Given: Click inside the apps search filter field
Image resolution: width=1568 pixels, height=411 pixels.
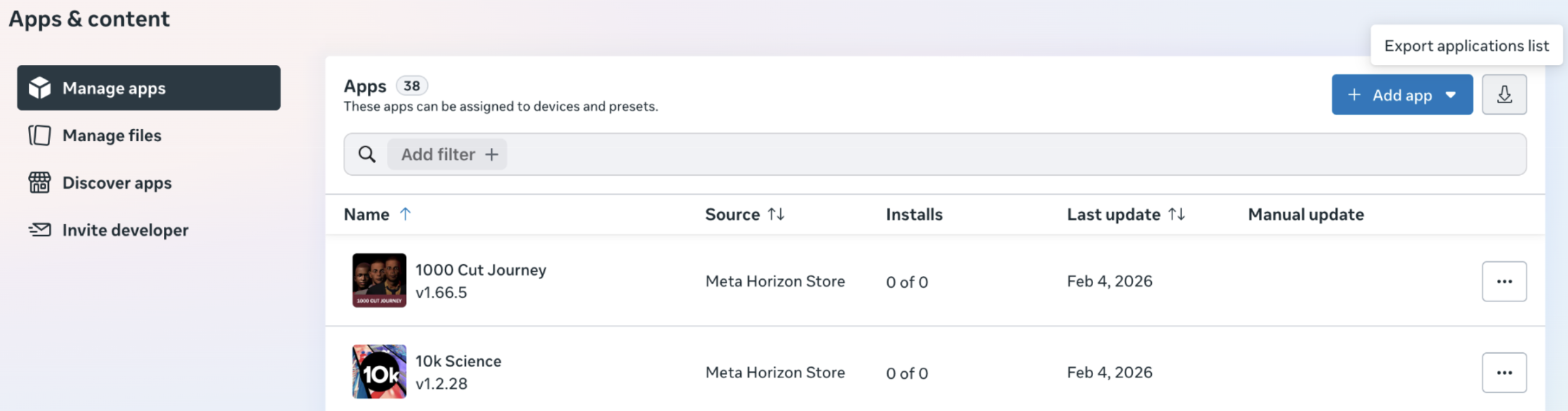Looking at the screenshot, I should pyautogui.click(x=989, y=154).
